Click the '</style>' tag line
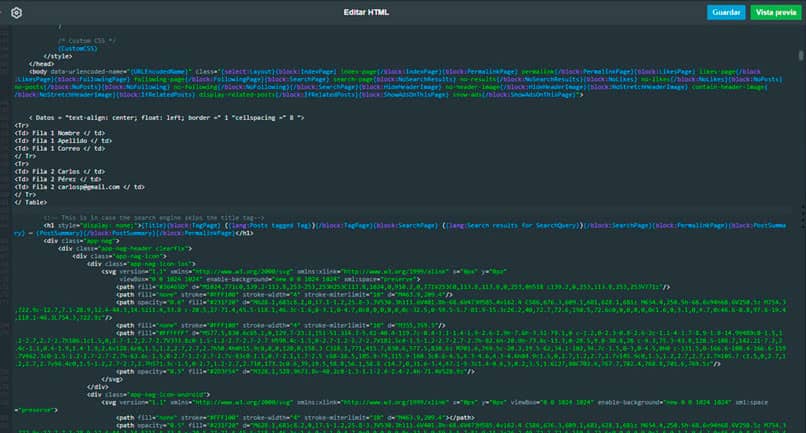The height and width of the screenshot is (433, 806). pyautogui.click(x=58, y=56)
